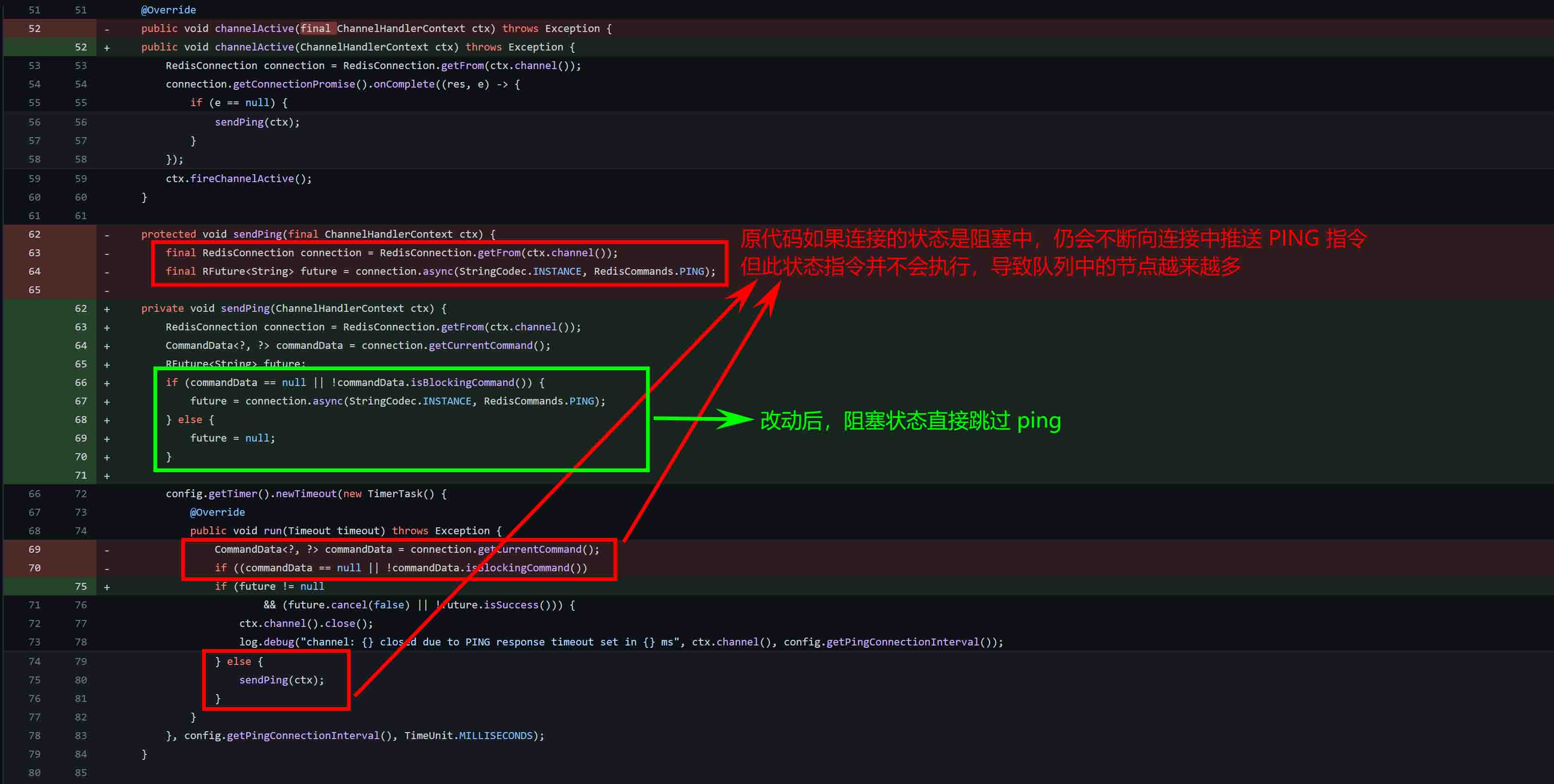This screenshot has height=784, width=1554.
Task: Click the '&& (future.cancel(false)' line
Action: pos(419,605)
